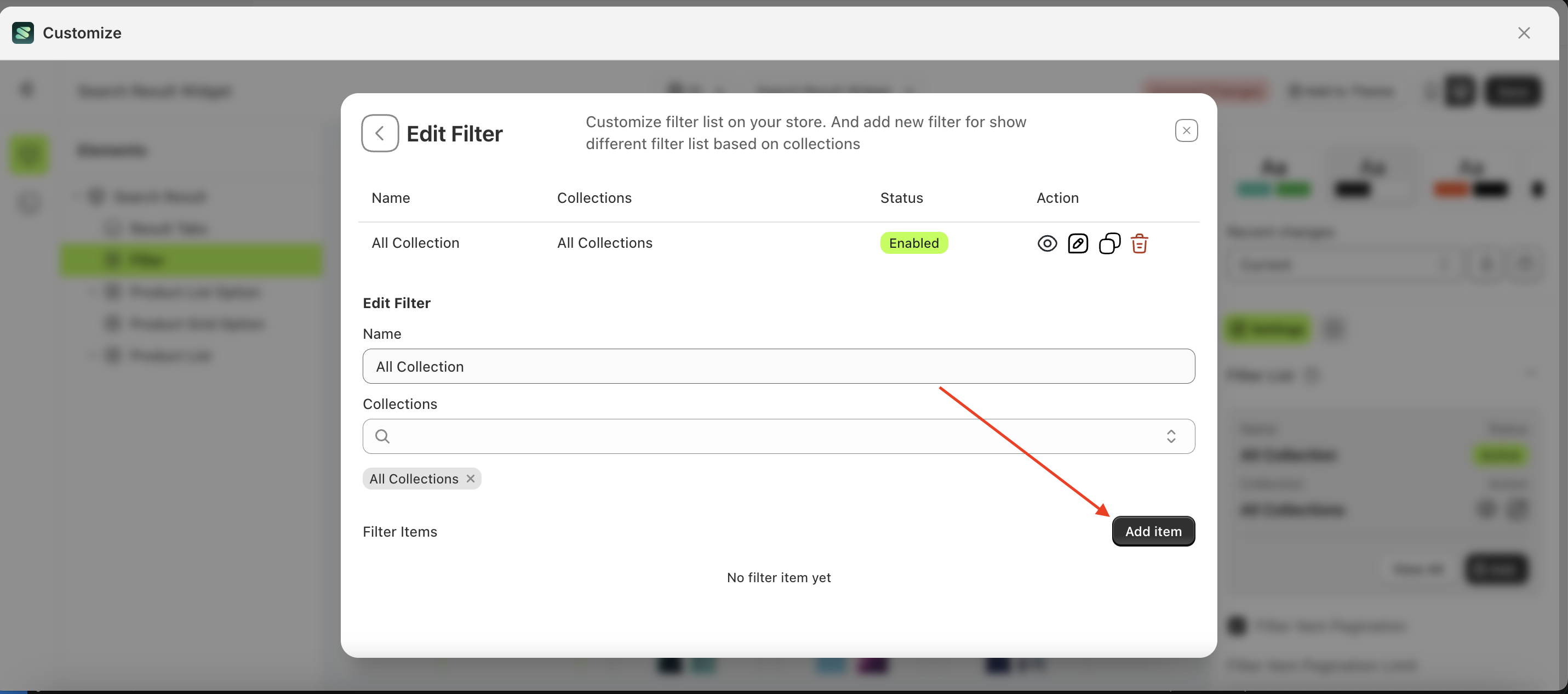Go back using the Edit Filter back arrow
The height and width of the screenshot is (694, 1568).
pos(379,133)
